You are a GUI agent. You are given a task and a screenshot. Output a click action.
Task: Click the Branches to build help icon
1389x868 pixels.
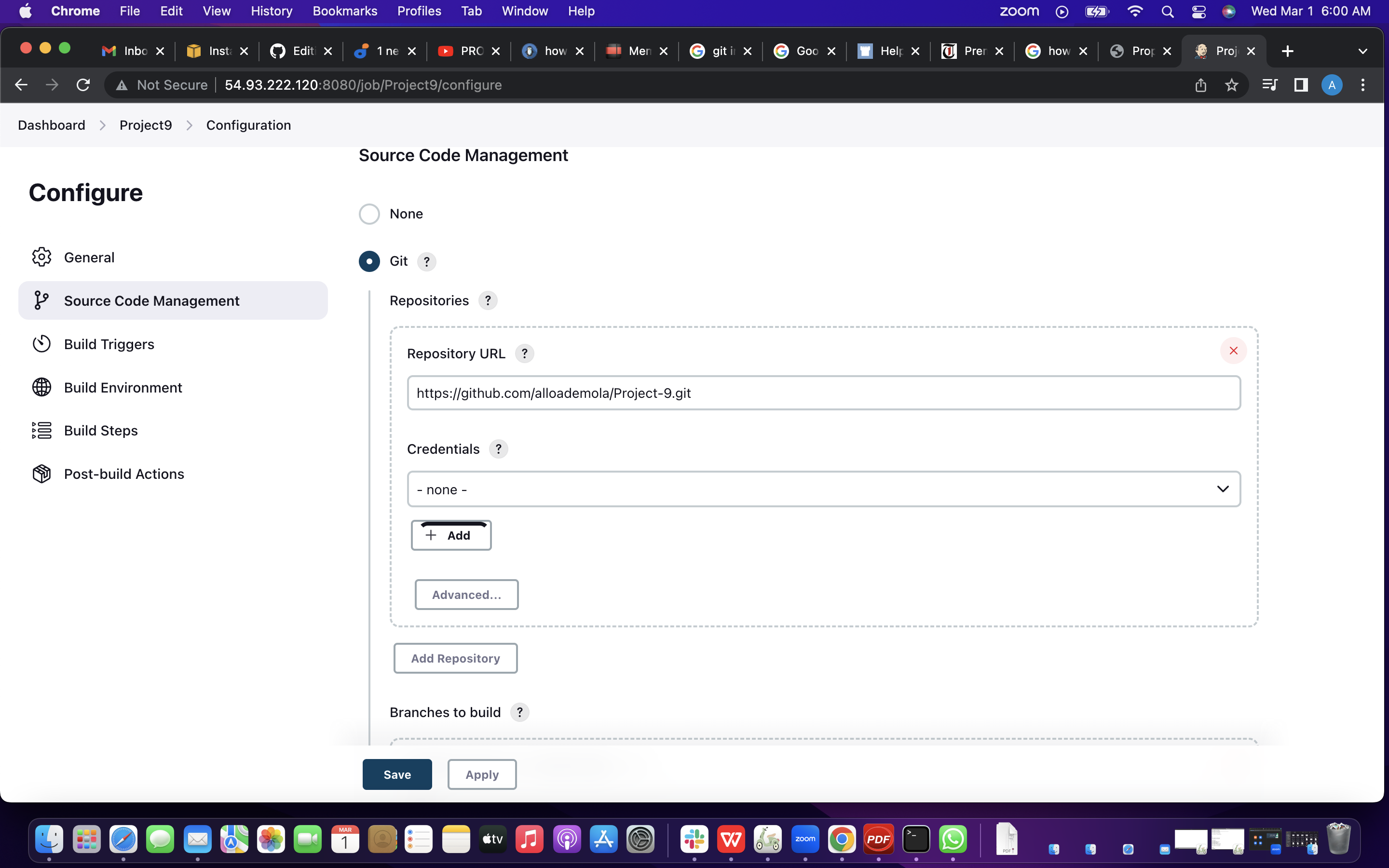520,712
